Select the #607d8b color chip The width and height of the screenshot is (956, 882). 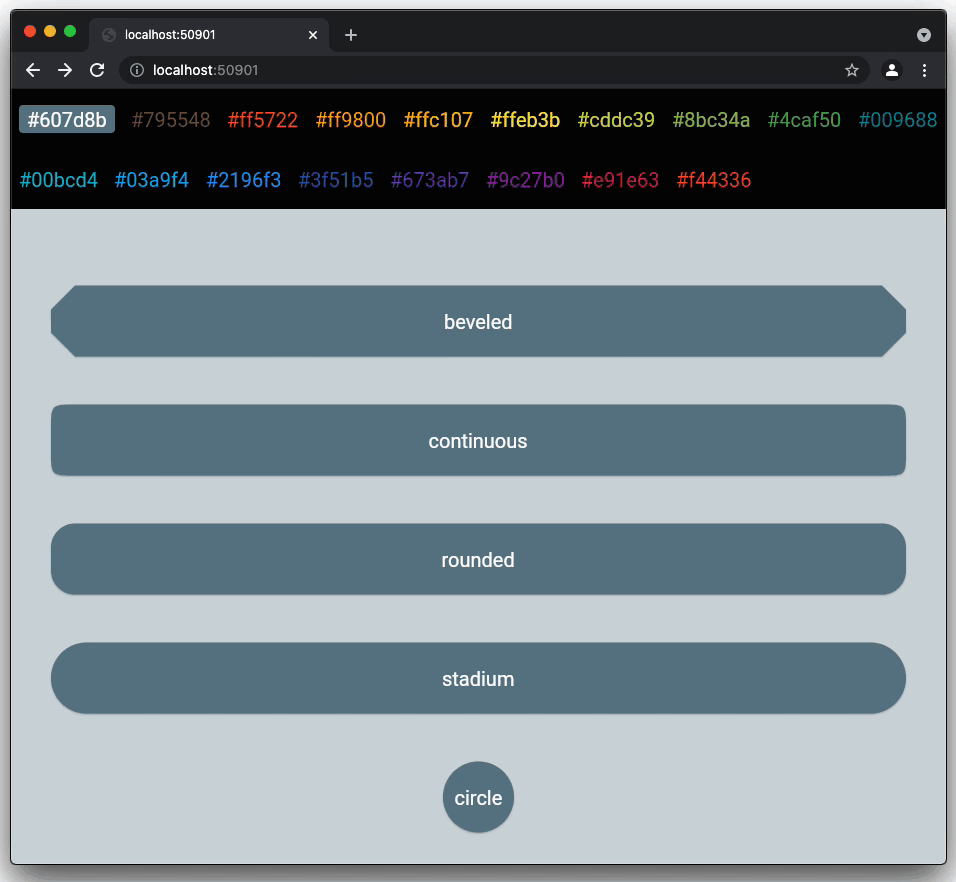[x=67, y=119]
